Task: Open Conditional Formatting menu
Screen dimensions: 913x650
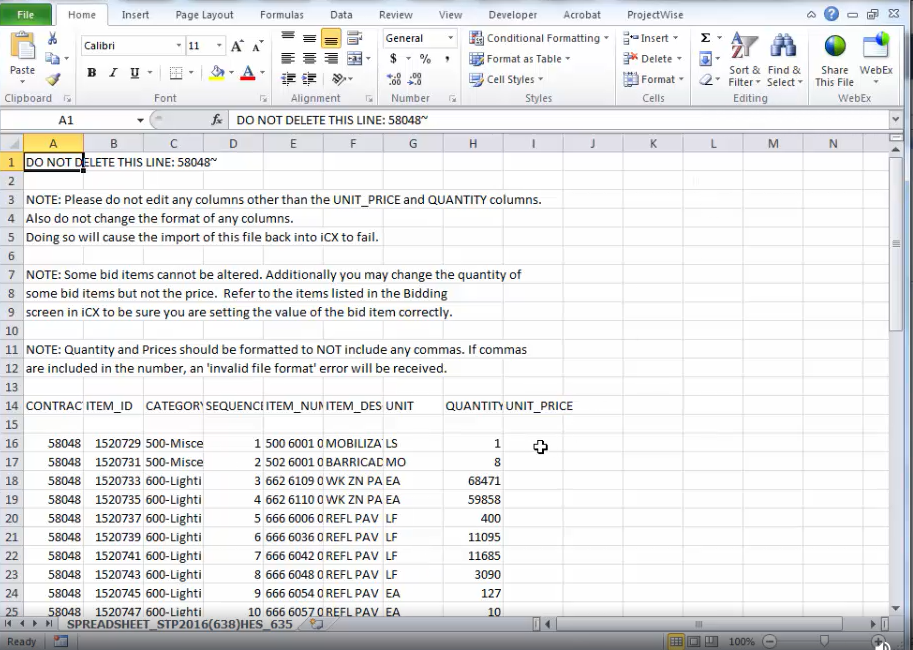Action: coord(539,38)
